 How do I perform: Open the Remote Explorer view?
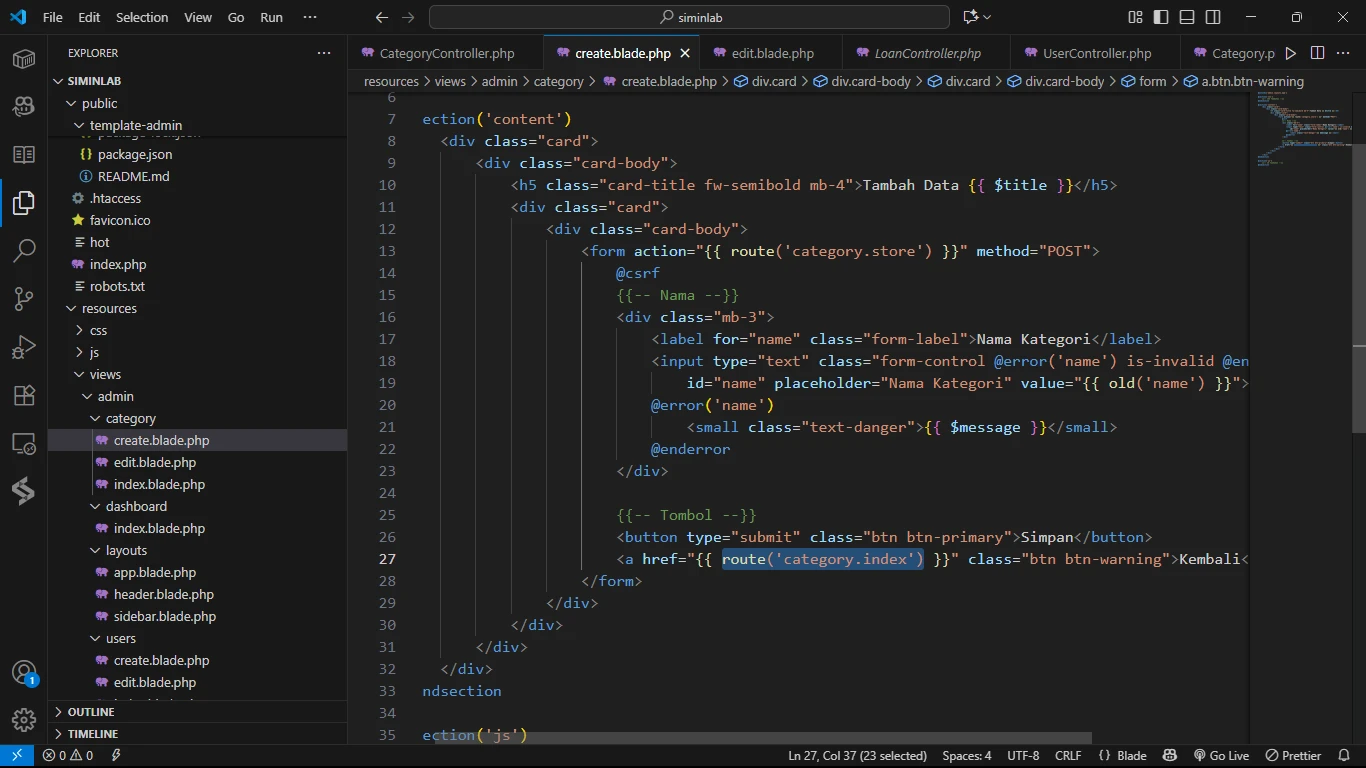click(x=24, y=443)
